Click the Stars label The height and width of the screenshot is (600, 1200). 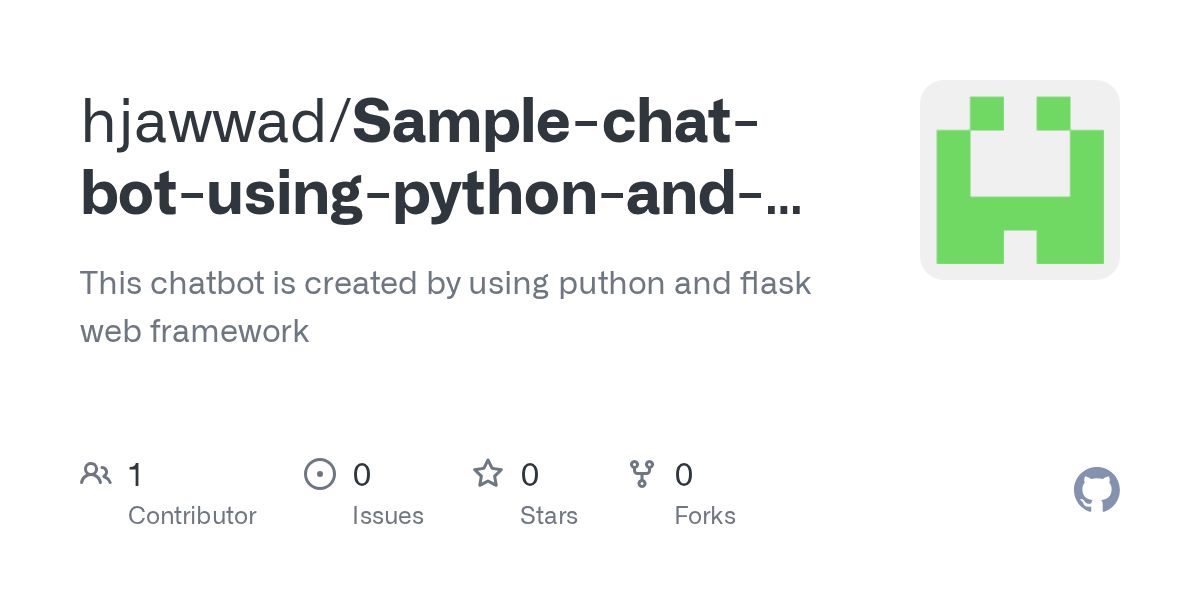[x=549, y=516]
